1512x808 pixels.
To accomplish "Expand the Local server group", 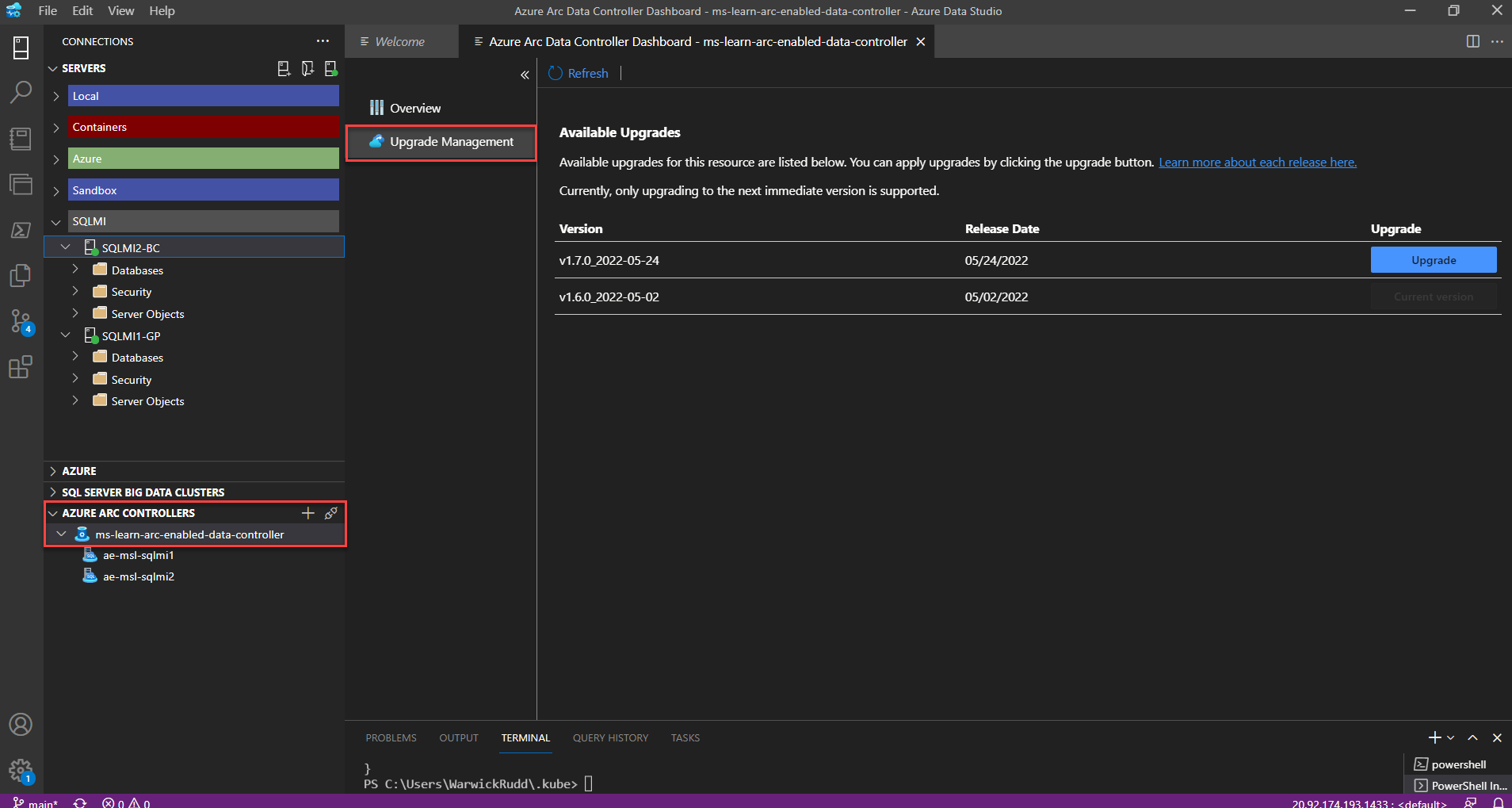I will point(56,96).
